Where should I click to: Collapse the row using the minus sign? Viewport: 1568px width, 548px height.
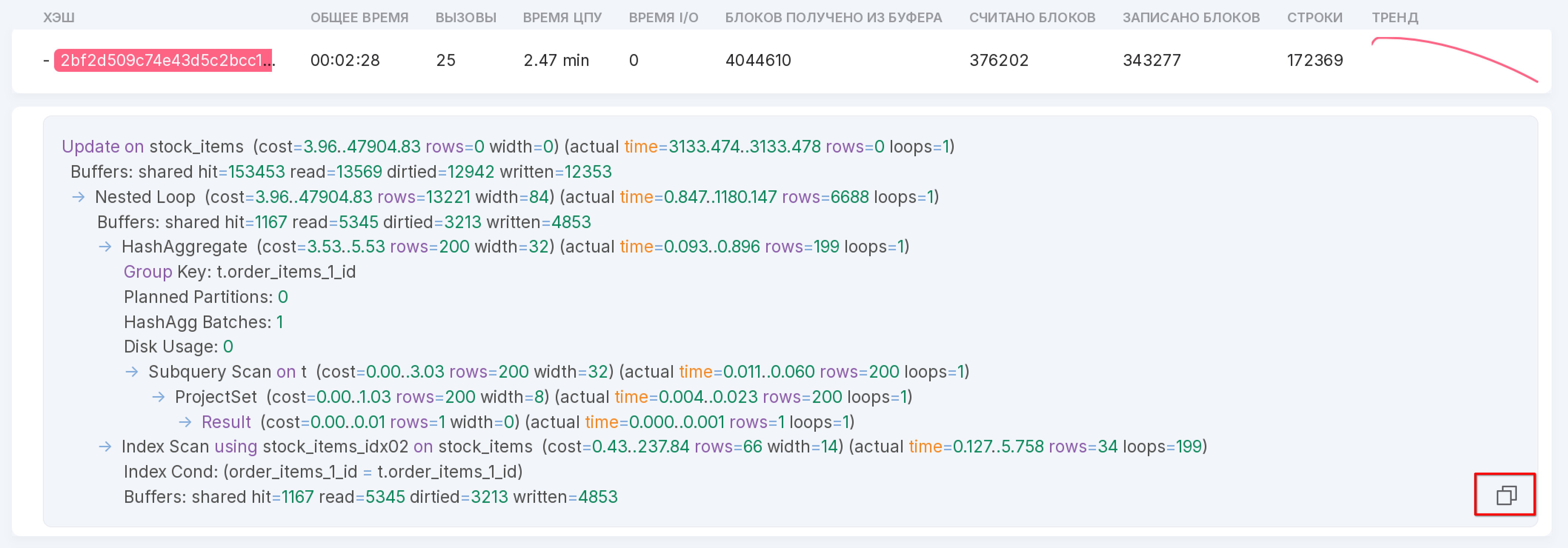[46, 60]
